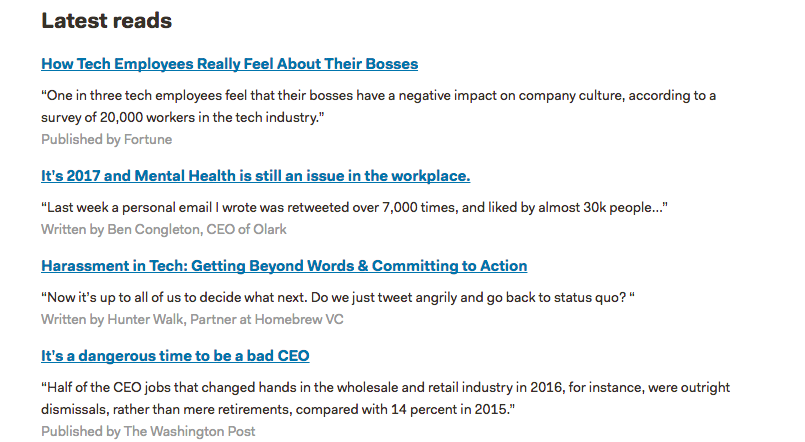The height and width of the screenshot is (442, 805).
Task: Click the text 'dismissals, rather than mere retirements'
Action: [166, 410]
